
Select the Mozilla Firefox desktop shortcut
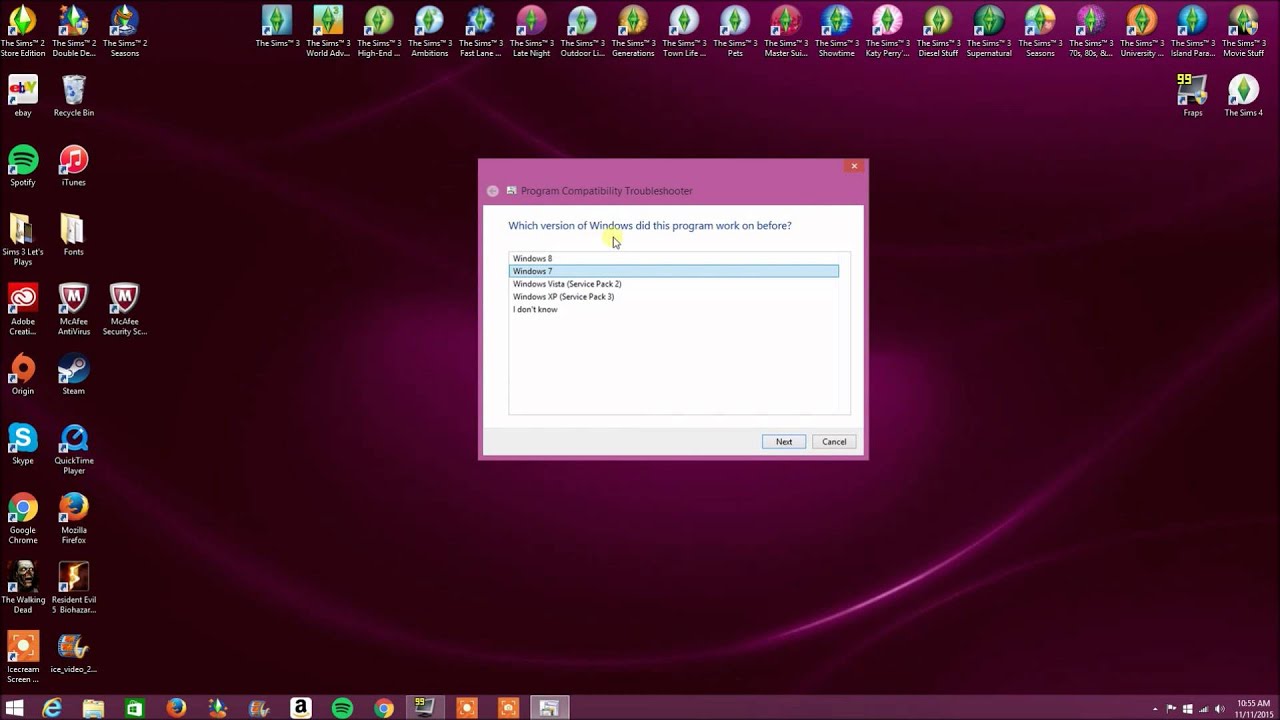click(x=73, y=518)
